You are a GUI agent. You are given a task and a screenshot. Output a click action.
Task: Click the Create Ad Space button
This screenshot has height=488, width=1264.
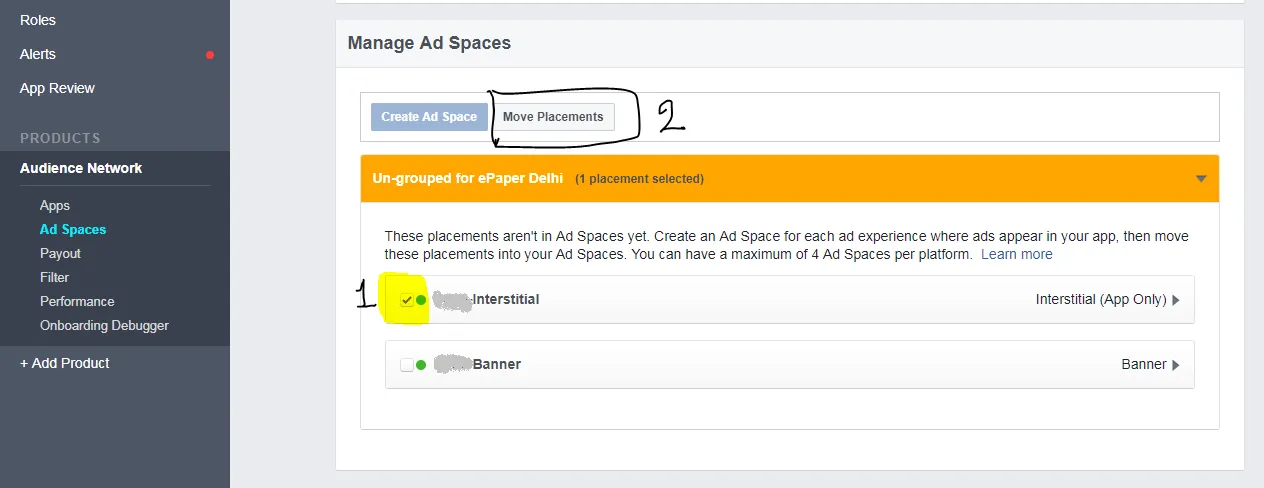click(x=429, y=117)
